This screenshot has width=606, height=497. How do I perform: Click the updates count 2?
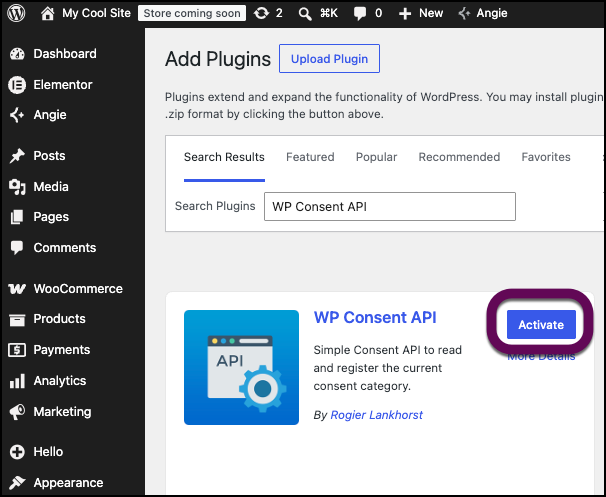point(279,14)
